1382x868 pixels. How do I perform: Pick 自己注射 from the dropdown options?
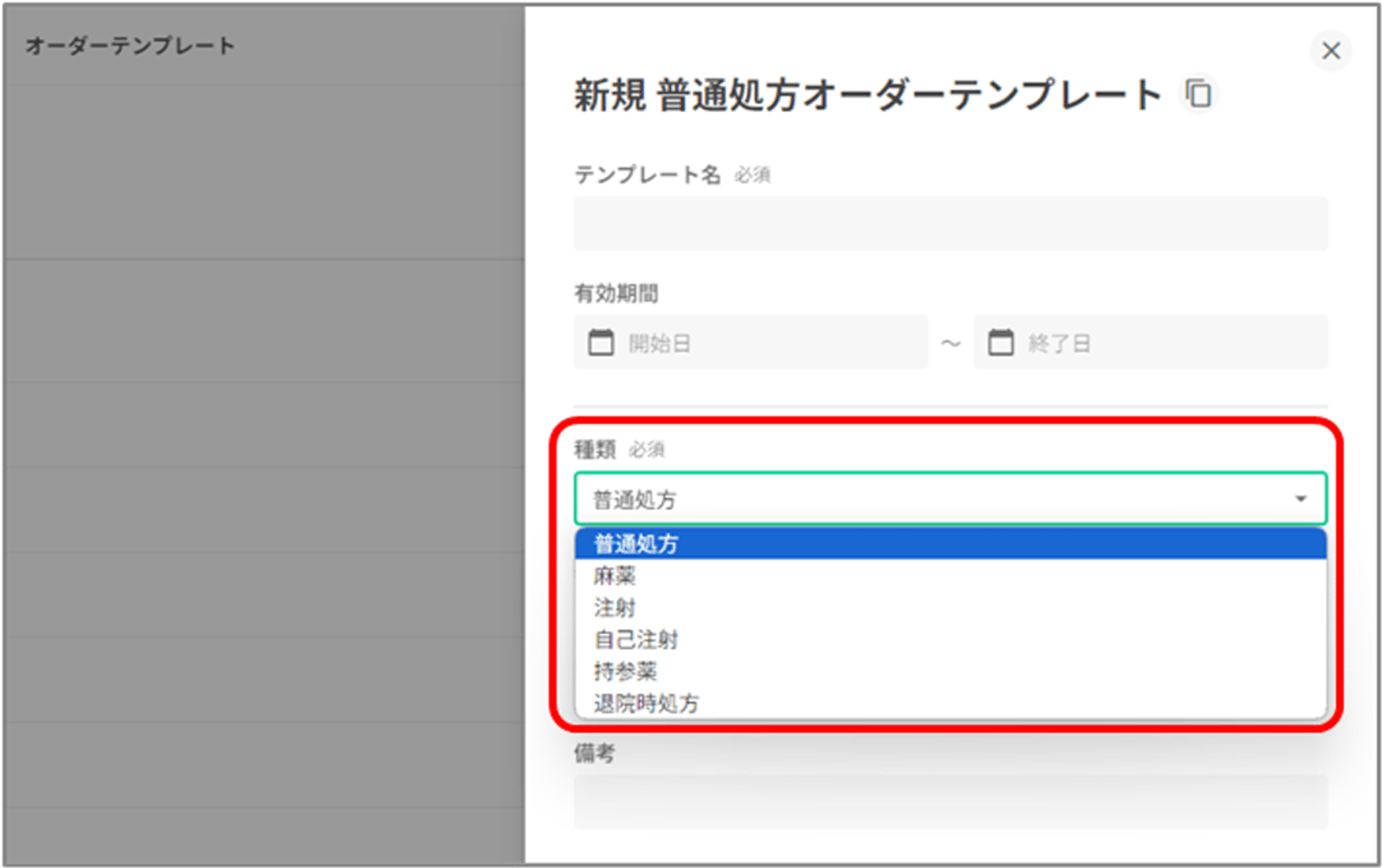tap(636, 639)
